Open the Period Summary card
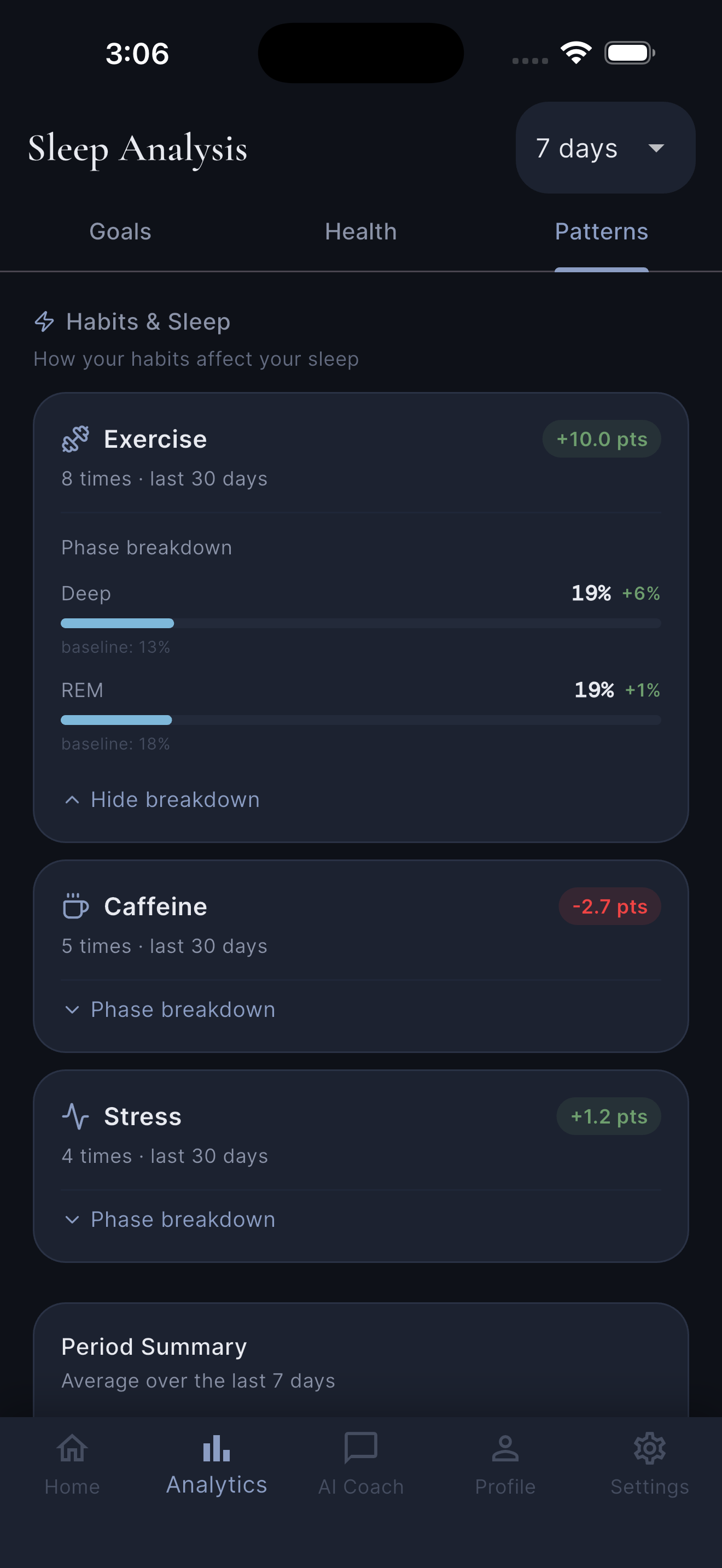The image size is (722, 1568). coord(361,1360)
